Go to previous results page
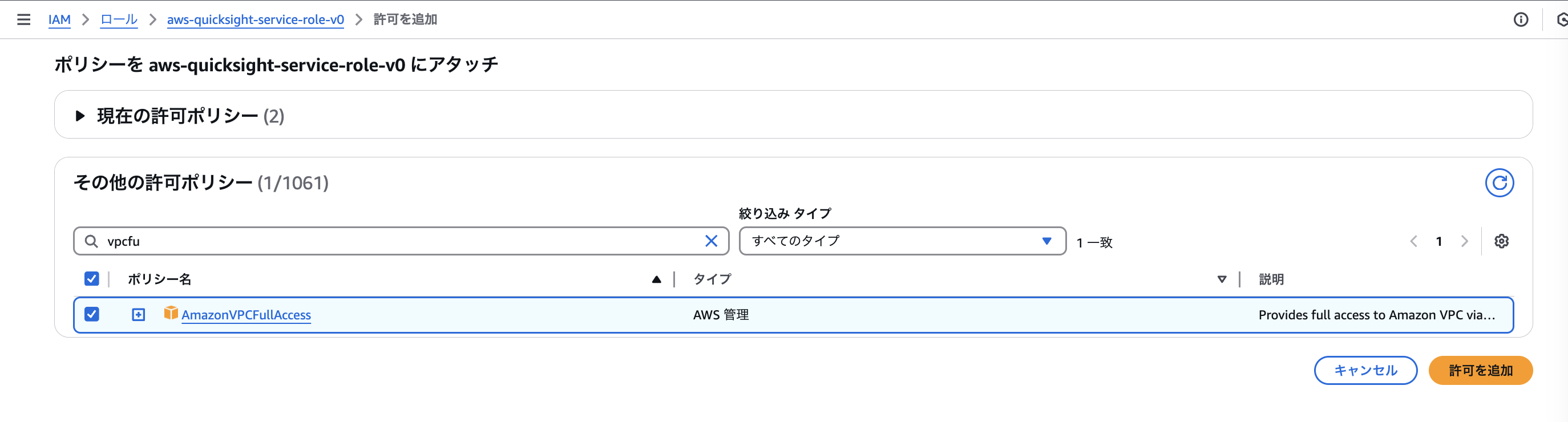This screenshot has height=422, width=1568. [1413, 241]
